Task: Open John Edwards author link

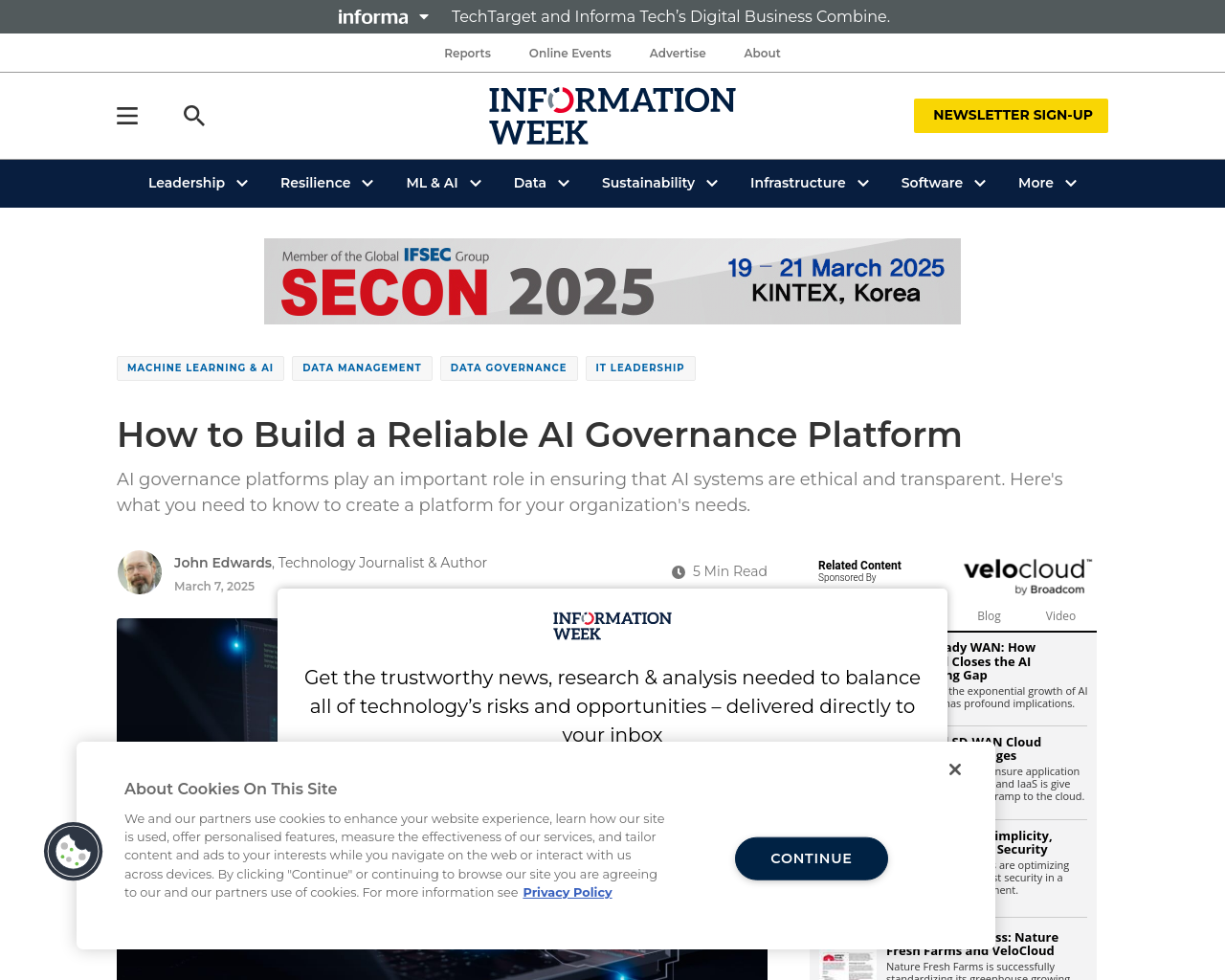Action: (x=223, y=563)
